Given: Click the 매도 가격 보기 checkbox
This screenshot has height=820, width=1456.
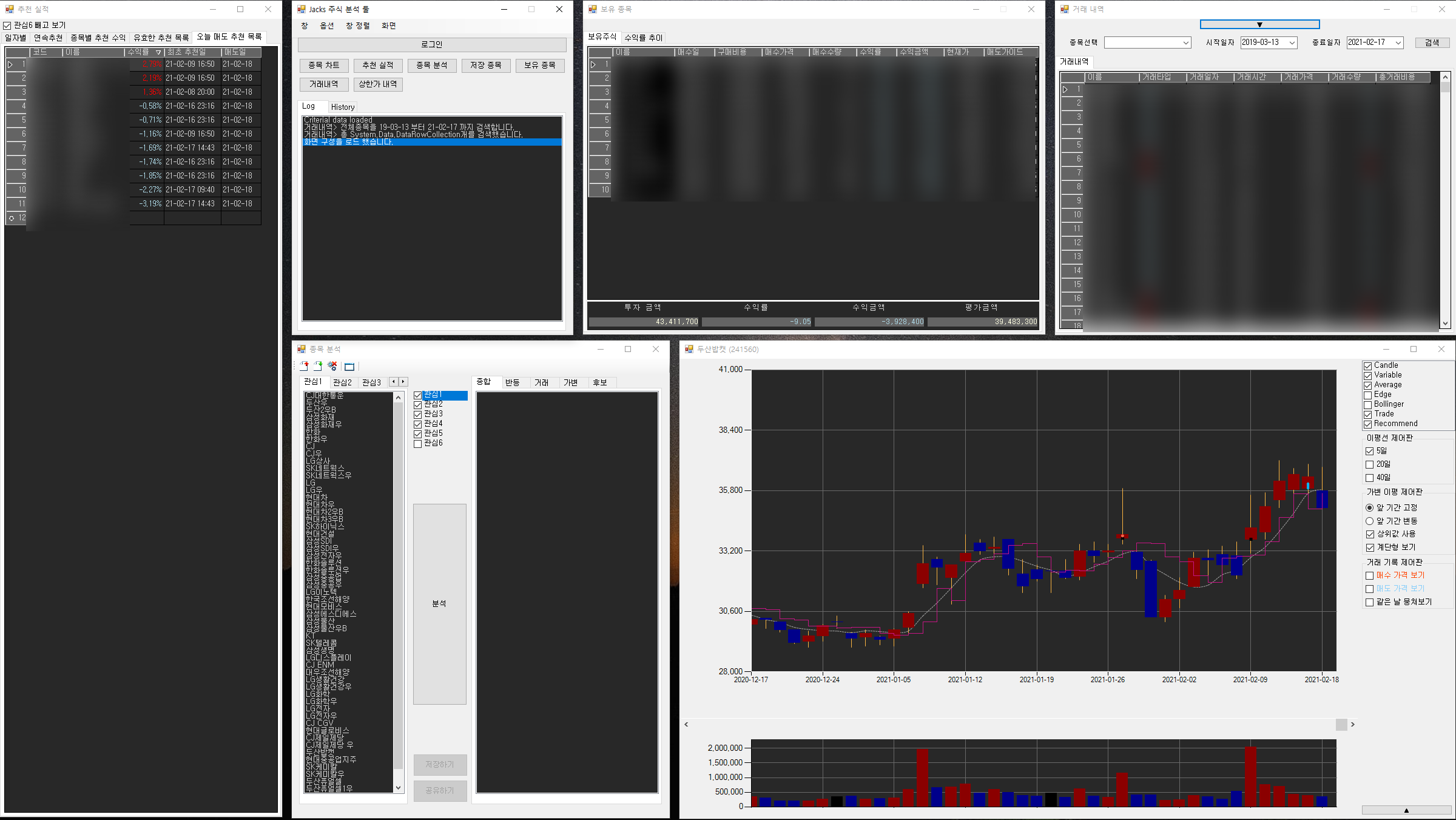Looking at the screenshot, I should click(1369, 589).
